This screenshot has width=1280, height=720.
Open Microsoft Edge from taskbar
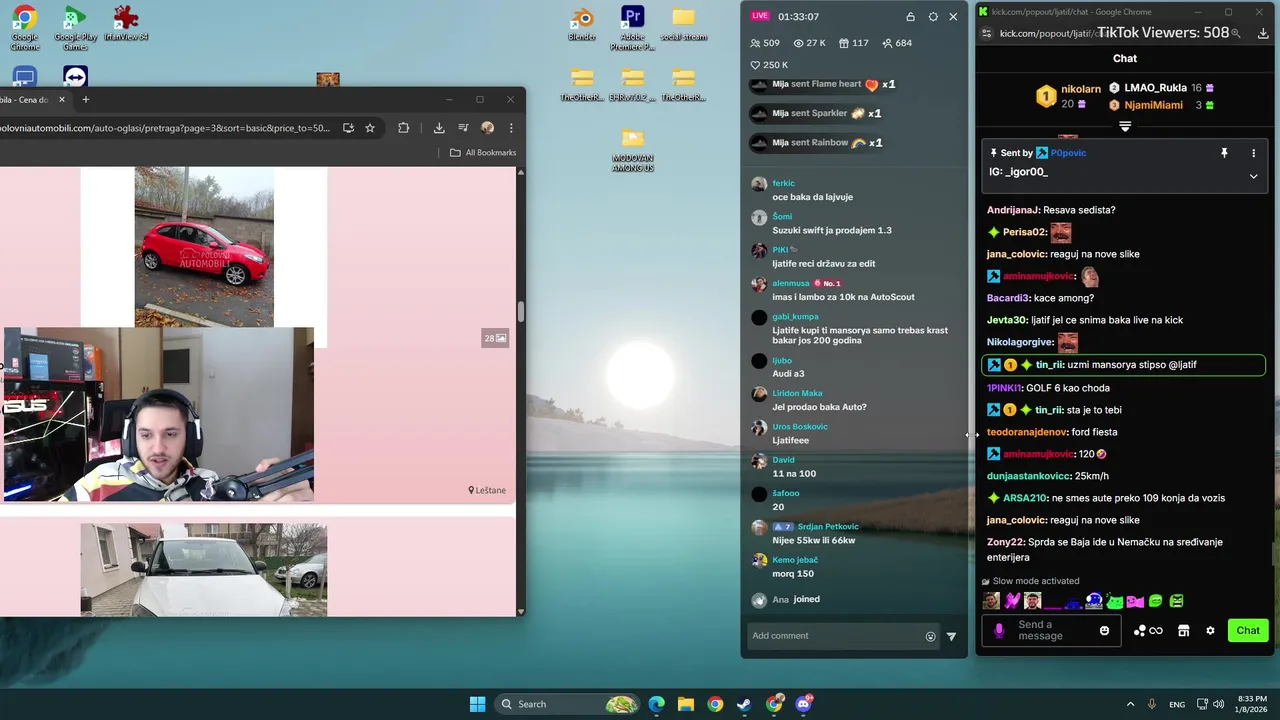pyautogui.click(x=656, y=704)
